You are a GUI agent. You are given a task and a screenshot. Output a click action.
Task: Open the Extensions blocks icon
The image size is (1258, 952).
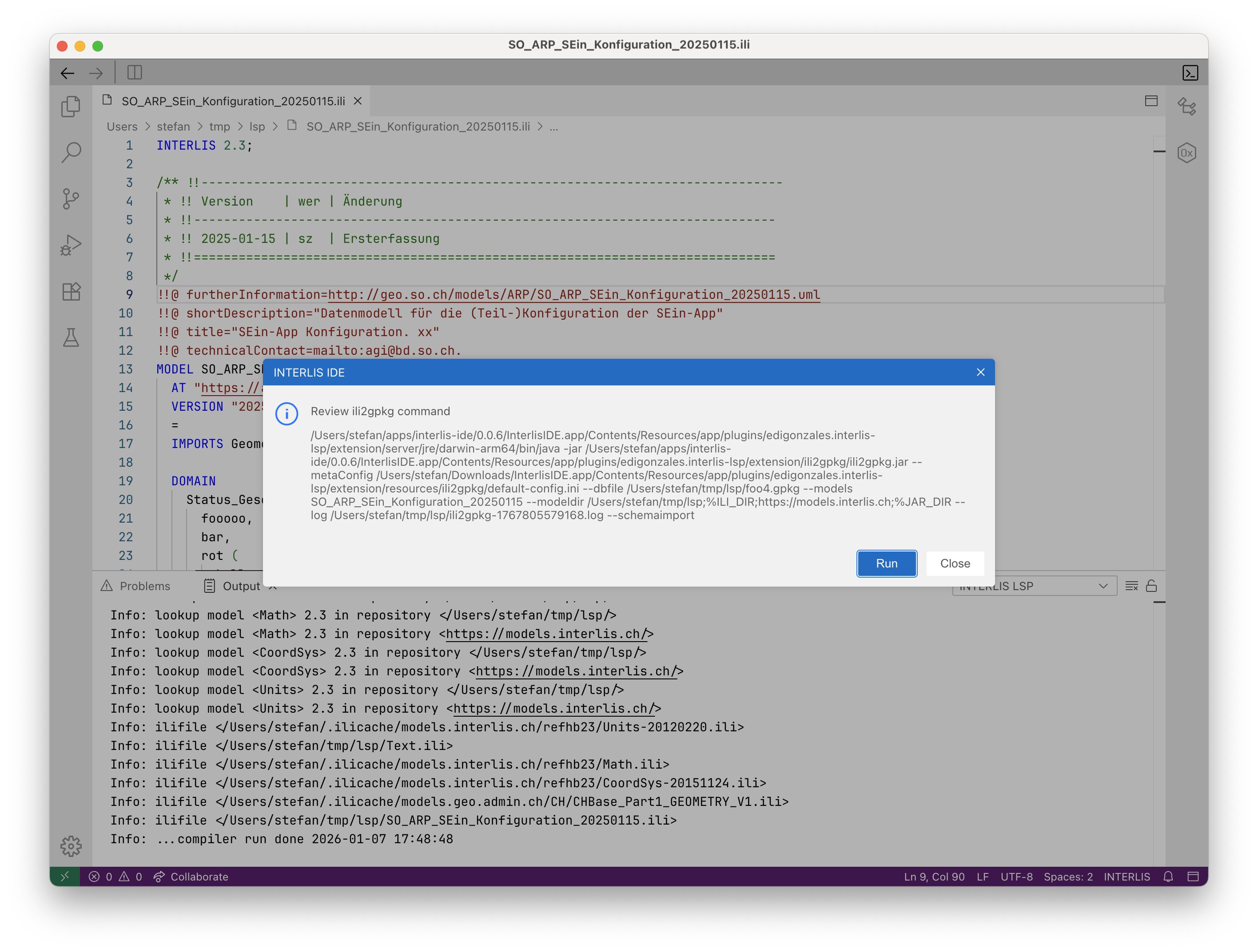(71, 292)
